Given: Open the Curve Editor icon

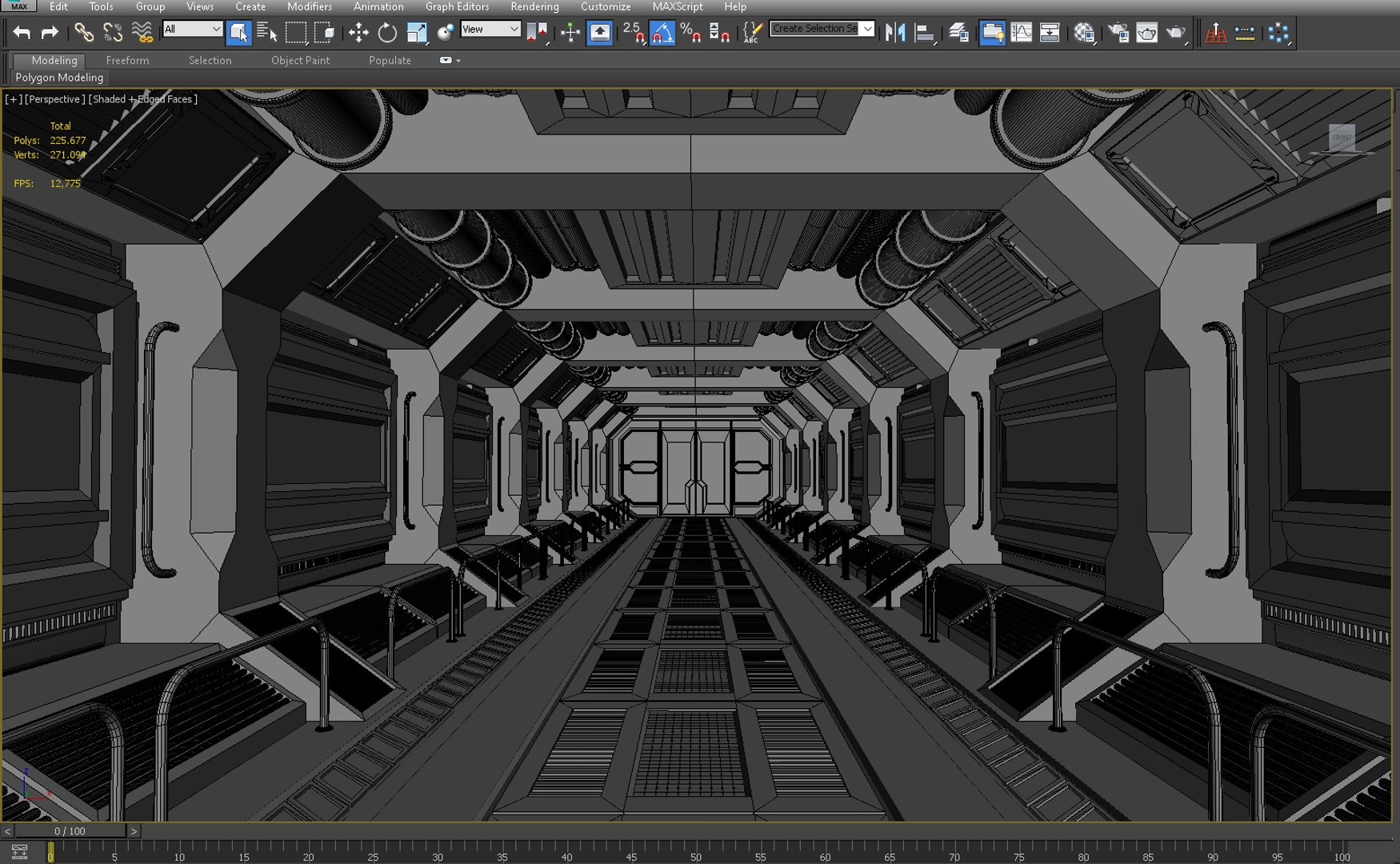Looking at the screenshot, I should (x=1021, y=33).
